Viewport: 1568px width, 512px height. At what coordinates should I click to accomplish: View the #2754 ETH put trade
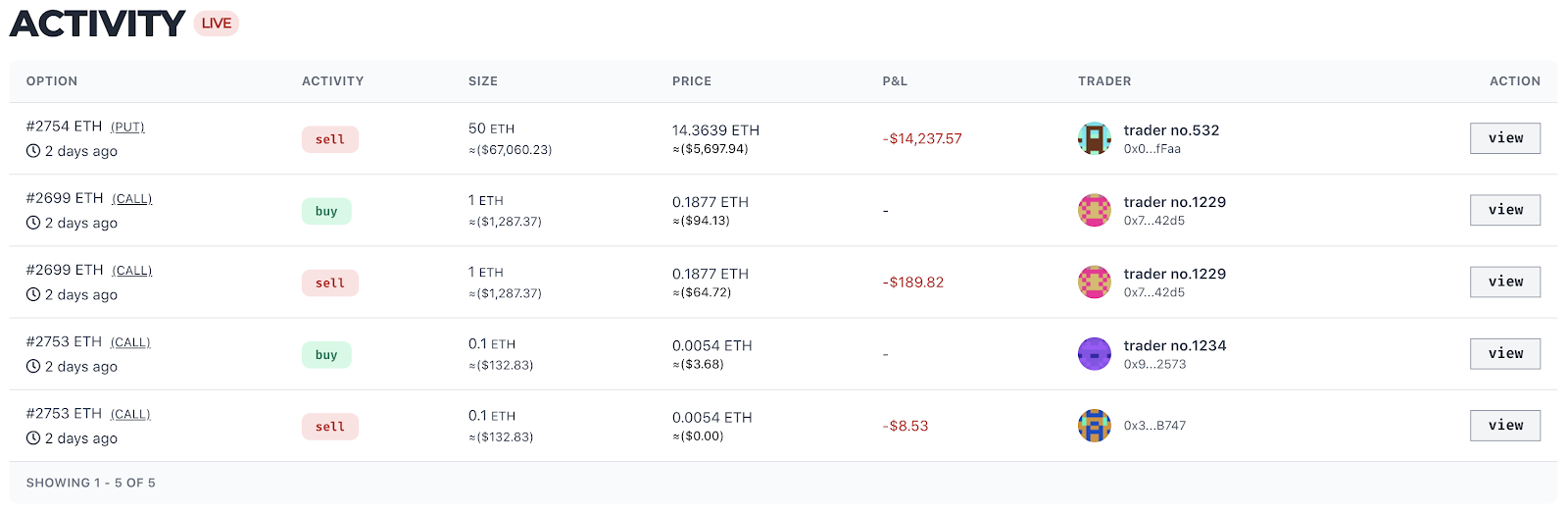[1504, 138]
